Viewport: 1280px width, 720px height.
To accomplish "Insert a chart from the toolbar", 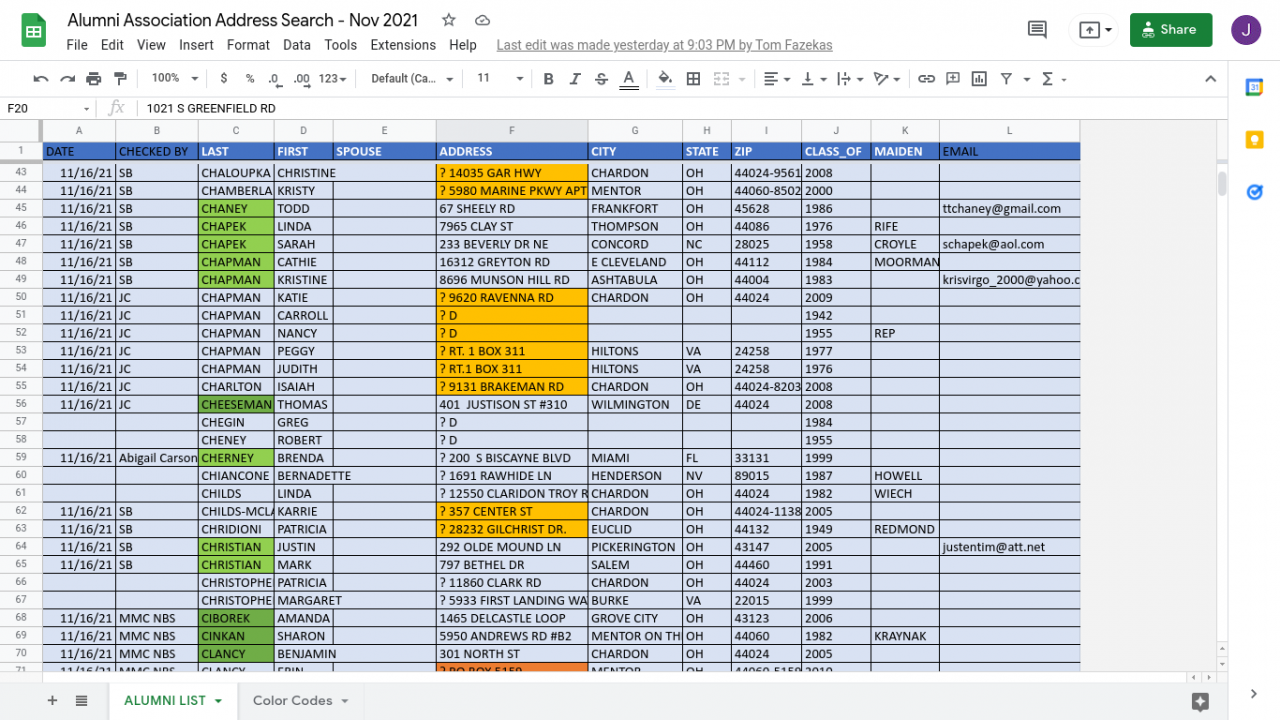I will 979,79.
